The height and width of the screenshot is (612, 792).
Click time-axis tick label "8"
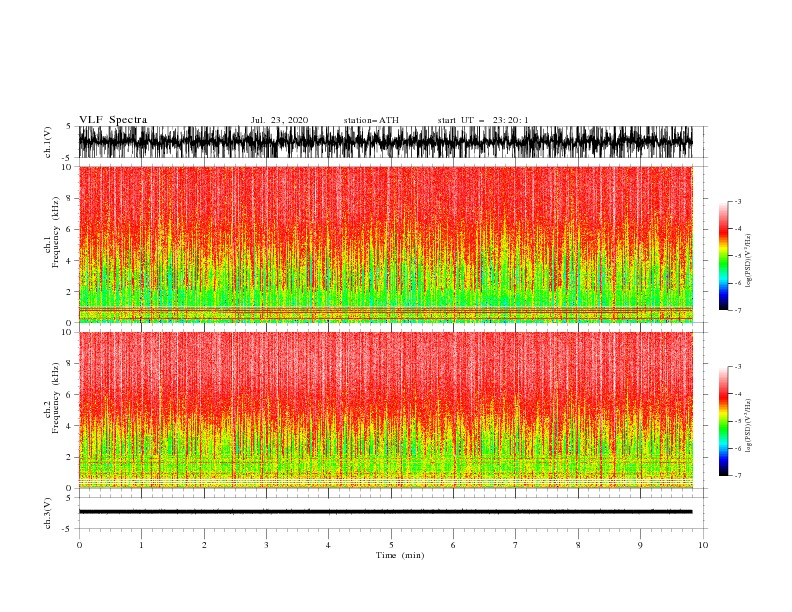coord(578,545)
